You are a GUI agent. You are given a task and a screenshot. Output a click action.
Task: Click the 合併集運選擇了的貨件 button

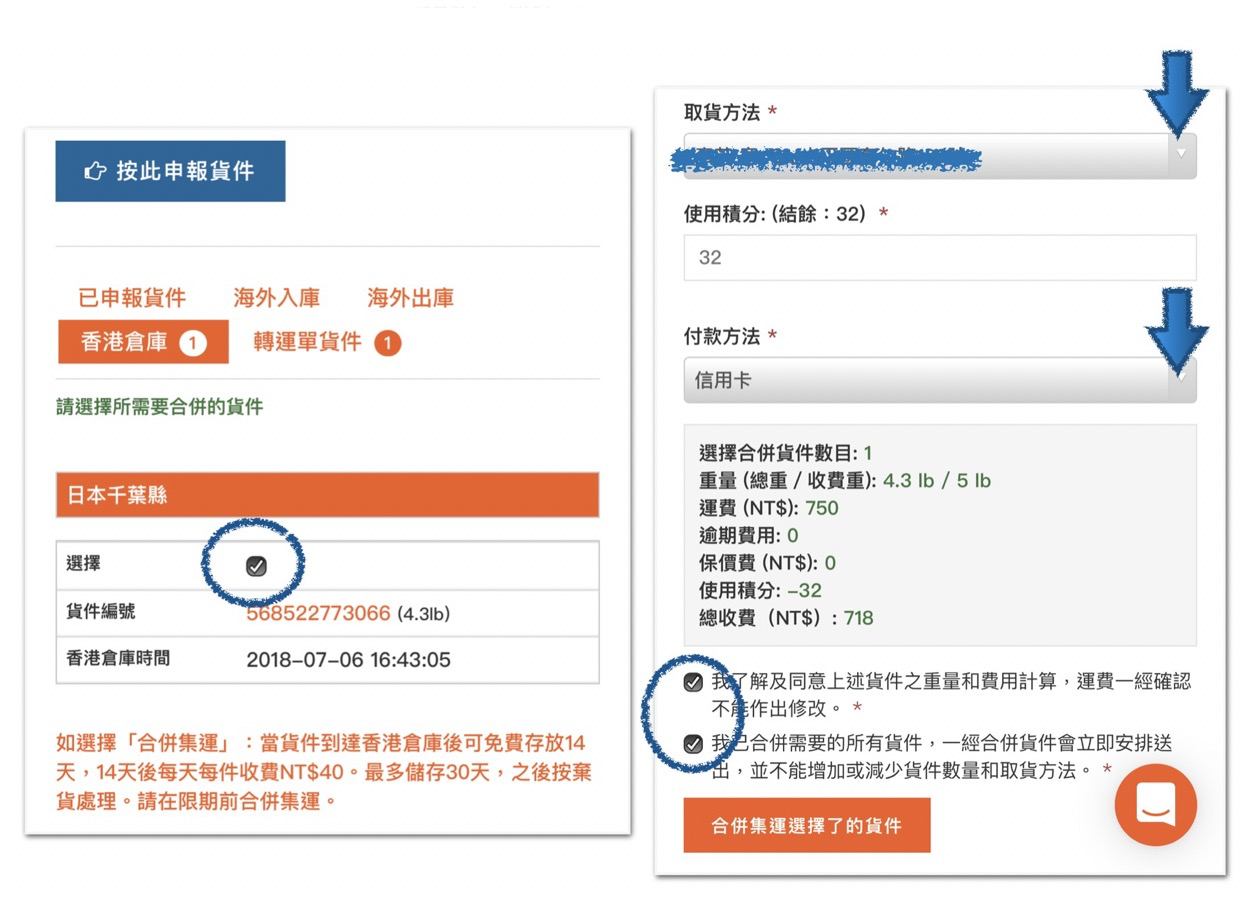point(806,825)
